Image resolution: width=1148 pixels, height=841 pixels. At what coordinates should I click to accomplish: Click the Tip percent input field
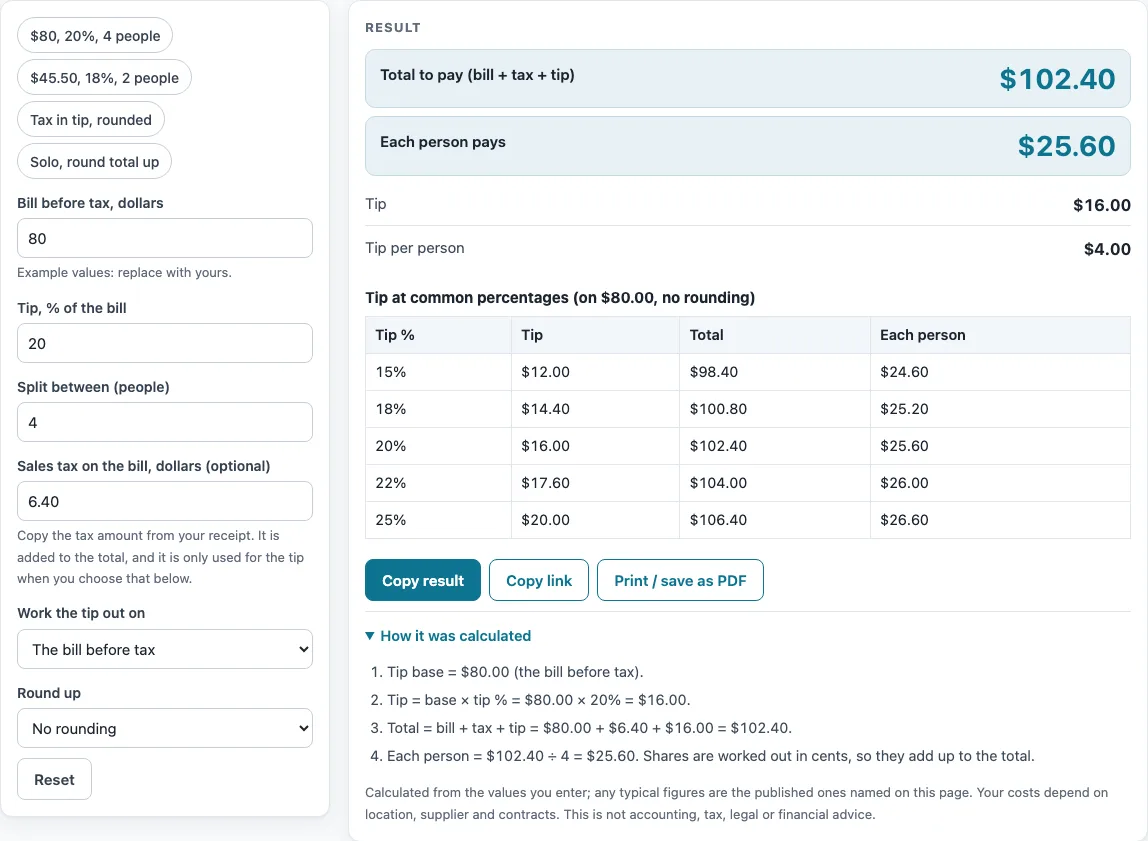pos(165,343)
